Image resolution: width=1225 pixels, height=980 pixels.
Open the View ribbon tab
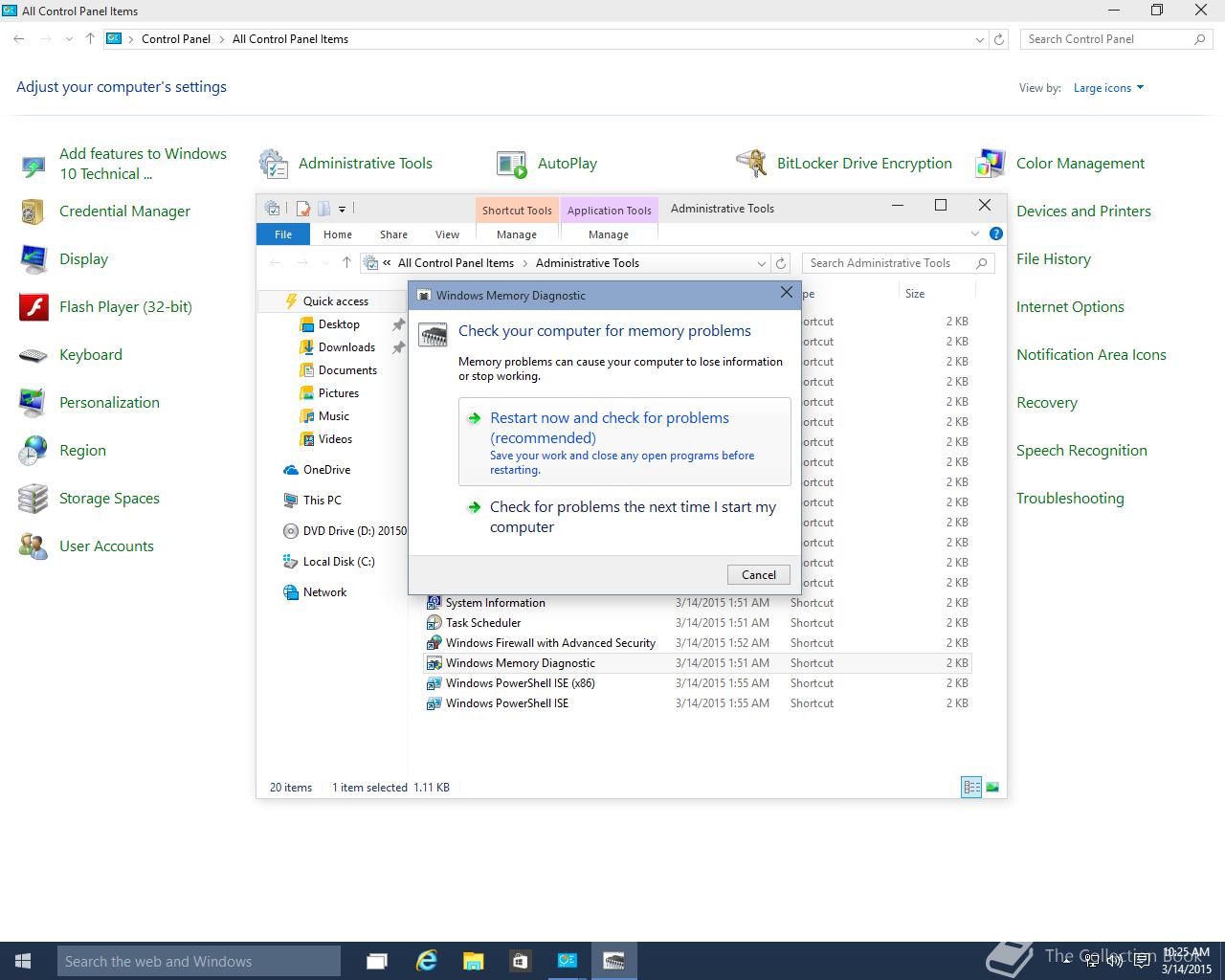click(x=447, y=234)
